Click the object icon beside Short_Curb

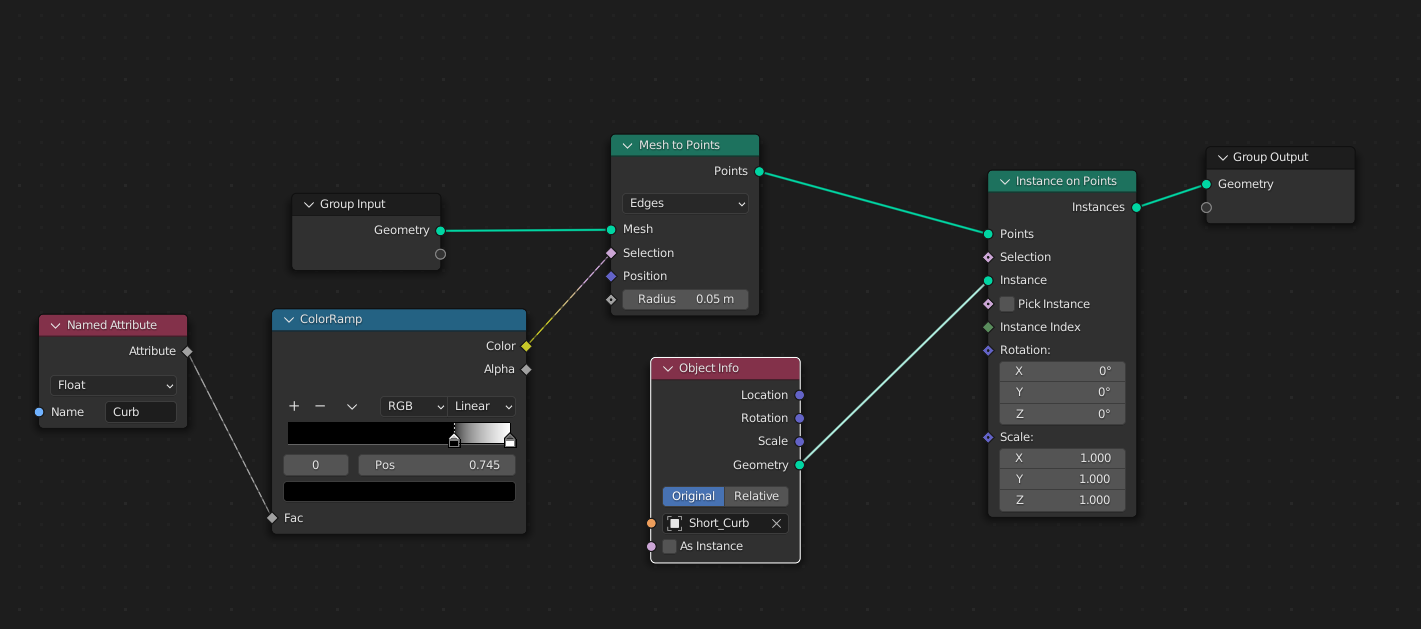[675, 523]
